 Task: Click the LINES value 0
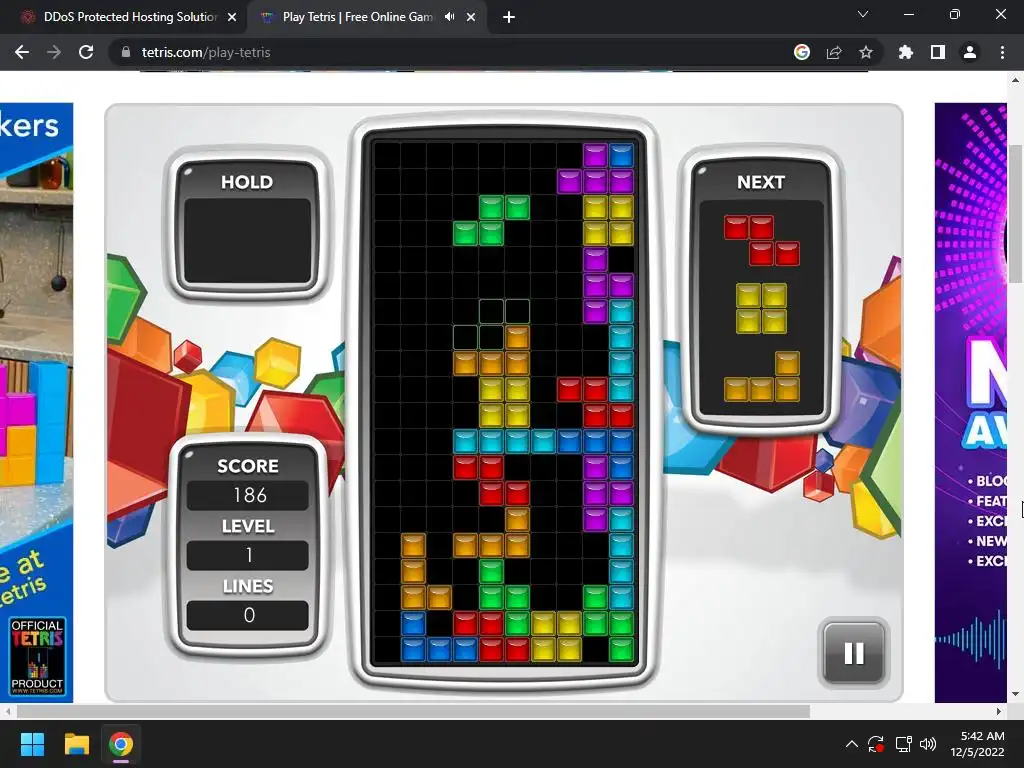pyautogui.click(x=248, y=615)
